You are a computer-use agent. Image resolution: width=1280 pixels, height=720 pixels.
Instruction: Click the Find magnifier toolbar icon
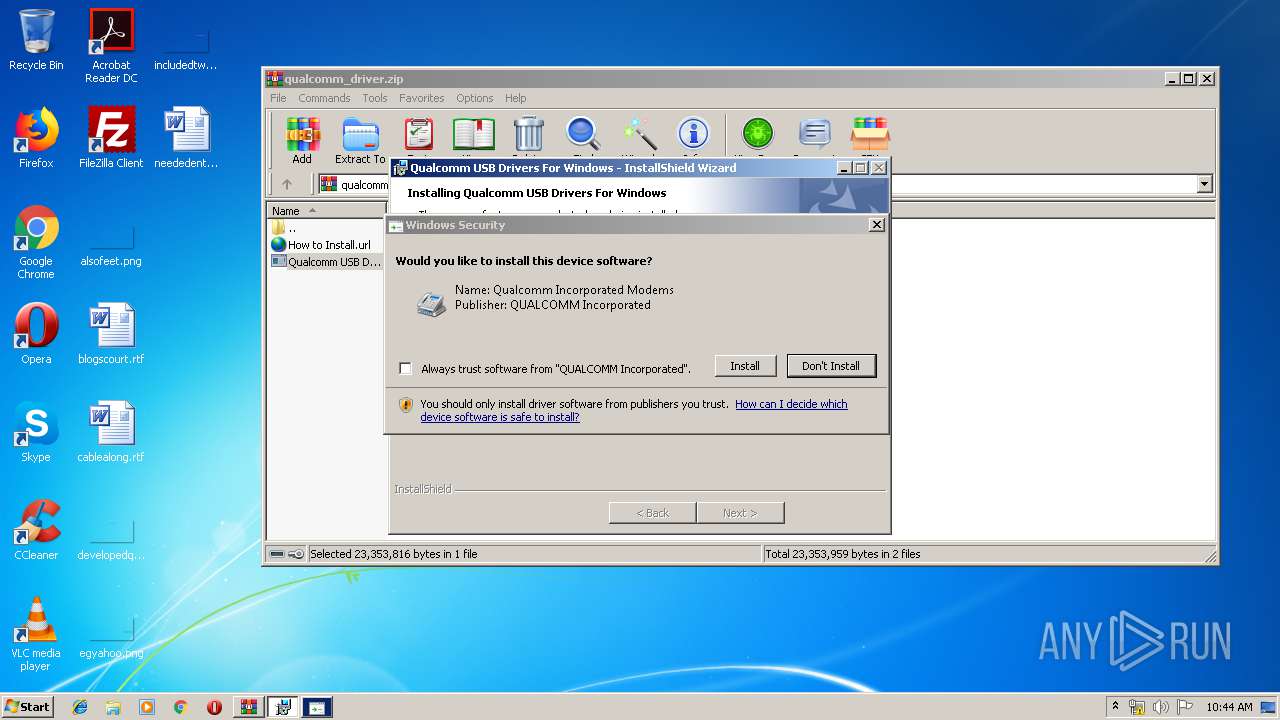tap(583, 134)
